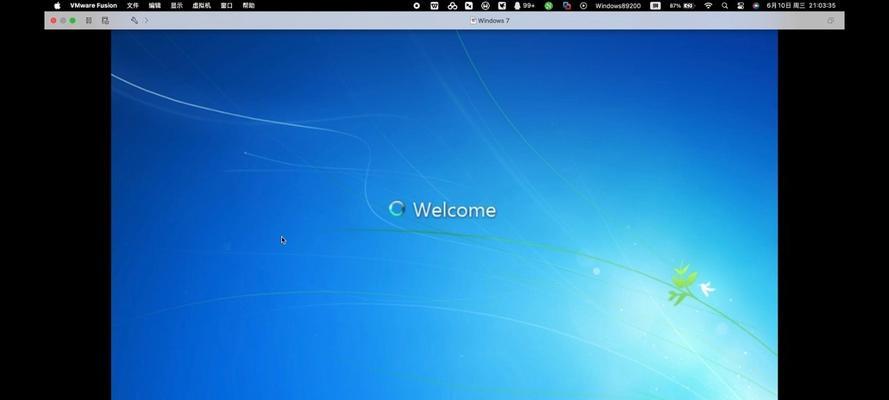The image size is (889, 400).
Task: Click the smiley face menu bar icon
Action: tap(486, 6)
